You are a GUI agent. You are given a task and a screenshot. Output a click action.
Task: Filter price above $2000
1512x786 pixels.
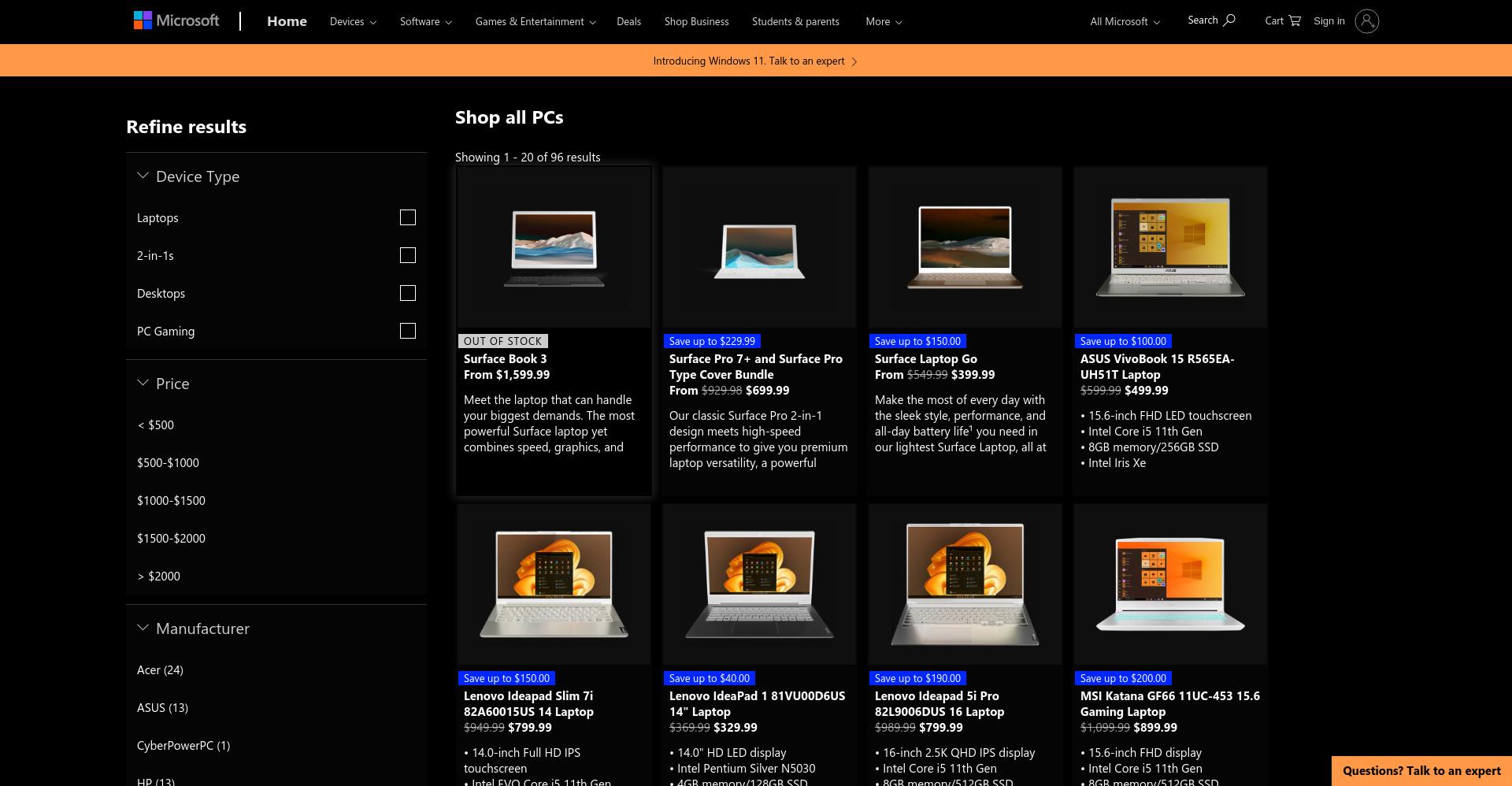tap(158, 577)
